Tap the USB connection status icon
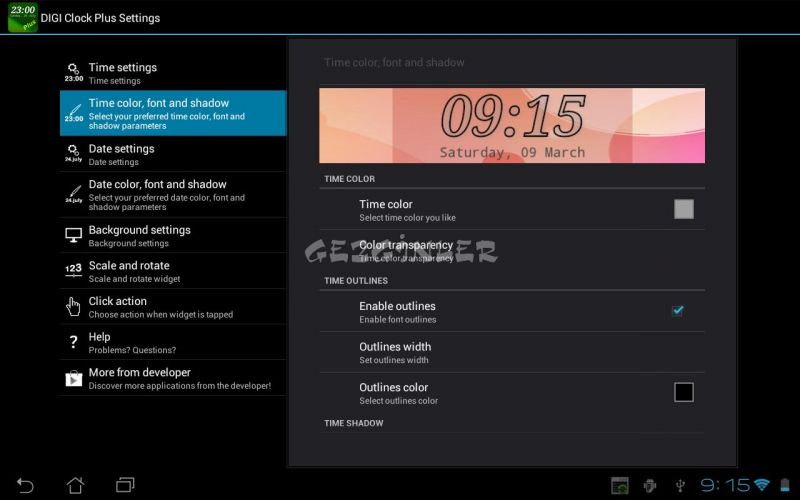Viewport: 800px width, 500px height. click(680, 485)
